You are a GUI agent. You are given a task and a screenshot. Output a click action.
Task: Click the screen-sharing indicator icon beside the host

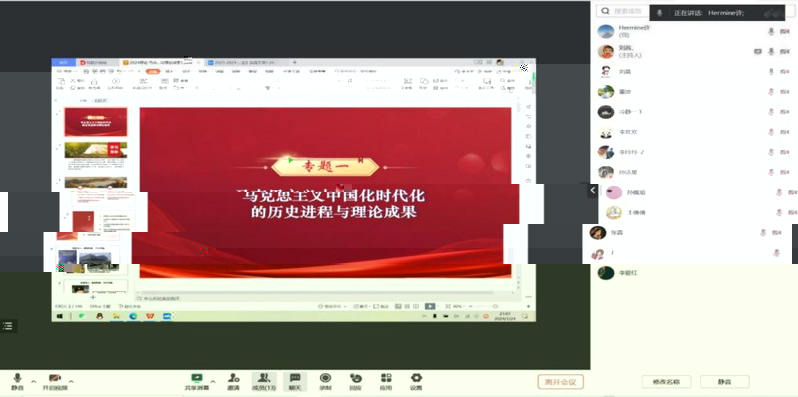point(757,51)
